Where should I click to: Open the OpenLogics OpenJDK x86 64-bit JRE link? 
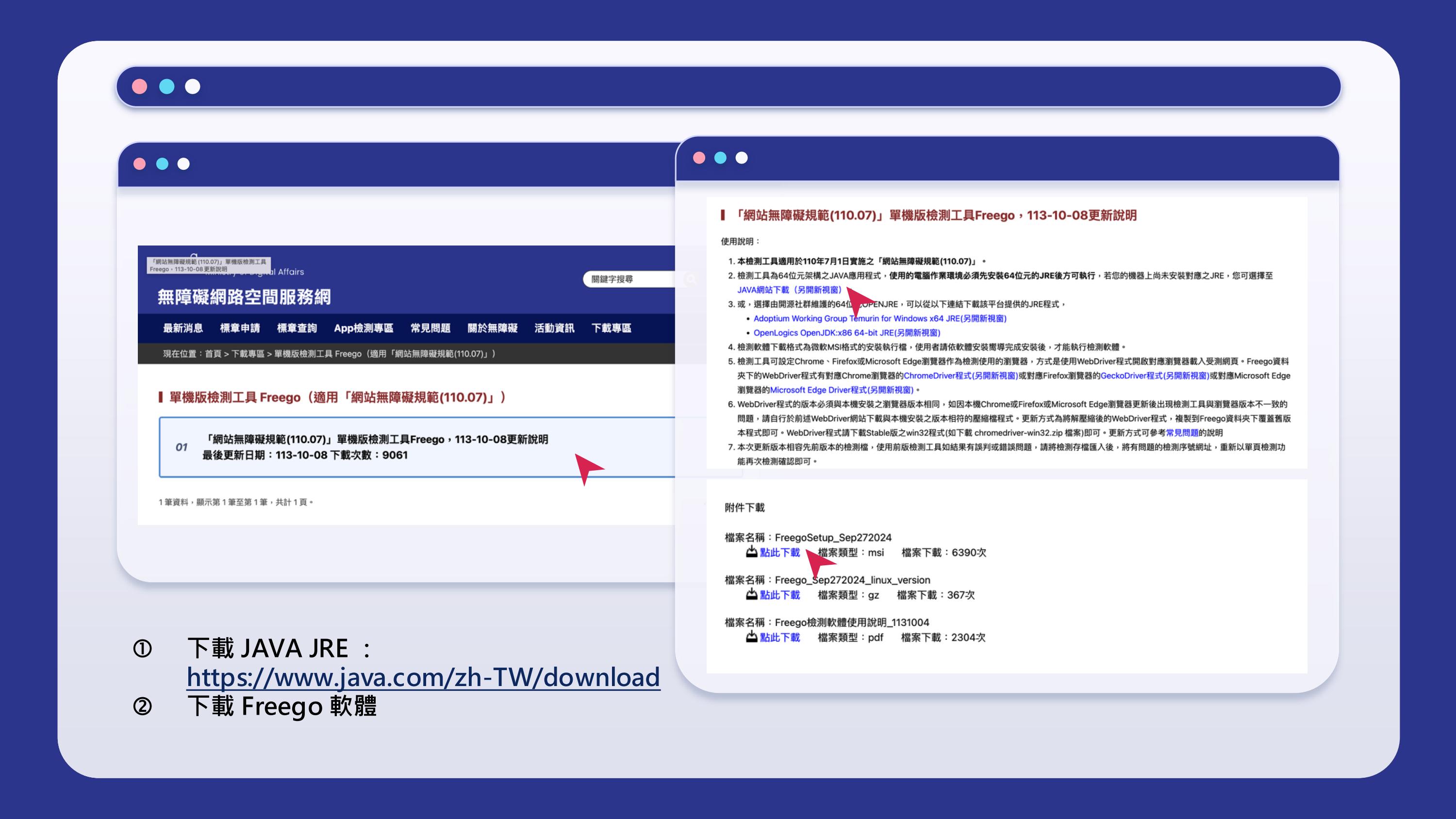(847, 333)
